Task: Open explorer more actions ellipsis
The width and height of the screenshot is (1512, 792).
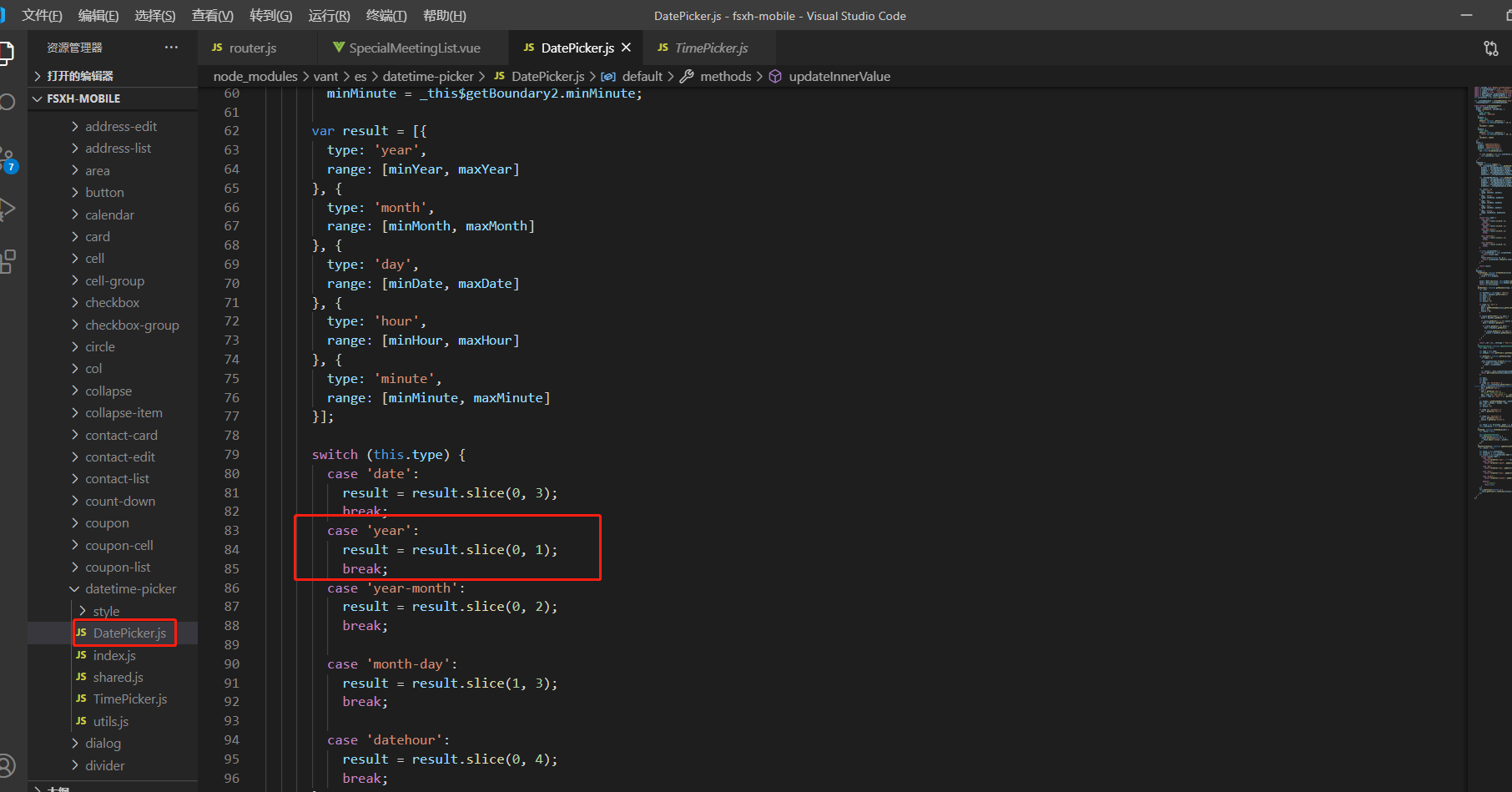Action: (x=171, y=48)
